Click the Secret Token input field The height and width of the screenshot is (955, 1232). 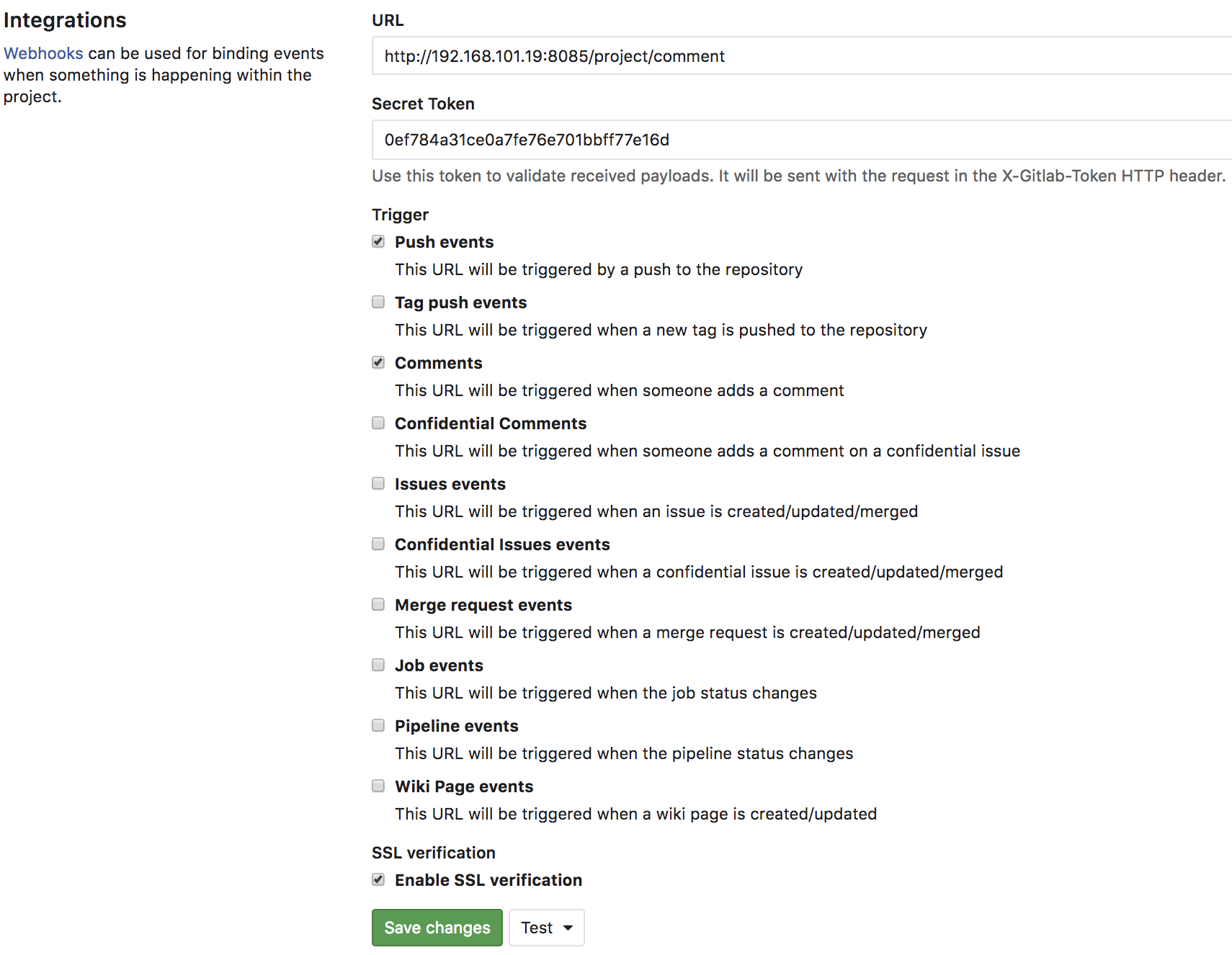point(720,140)
